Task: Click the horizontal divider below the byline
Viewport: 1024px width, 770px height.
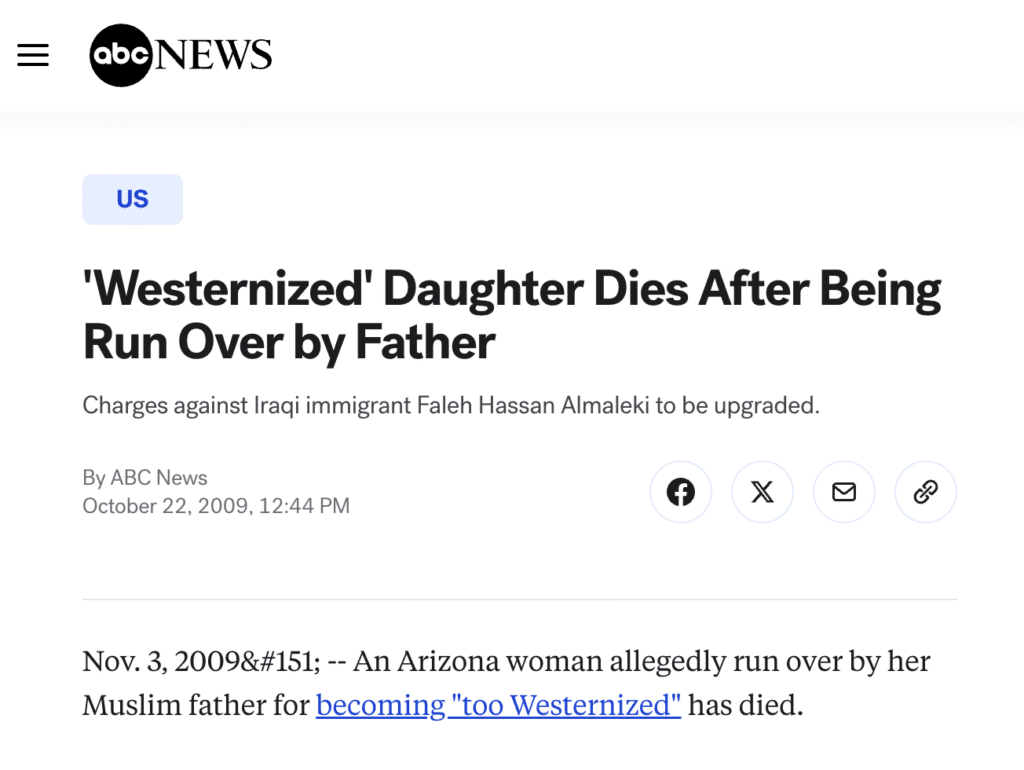Action: 519,600
